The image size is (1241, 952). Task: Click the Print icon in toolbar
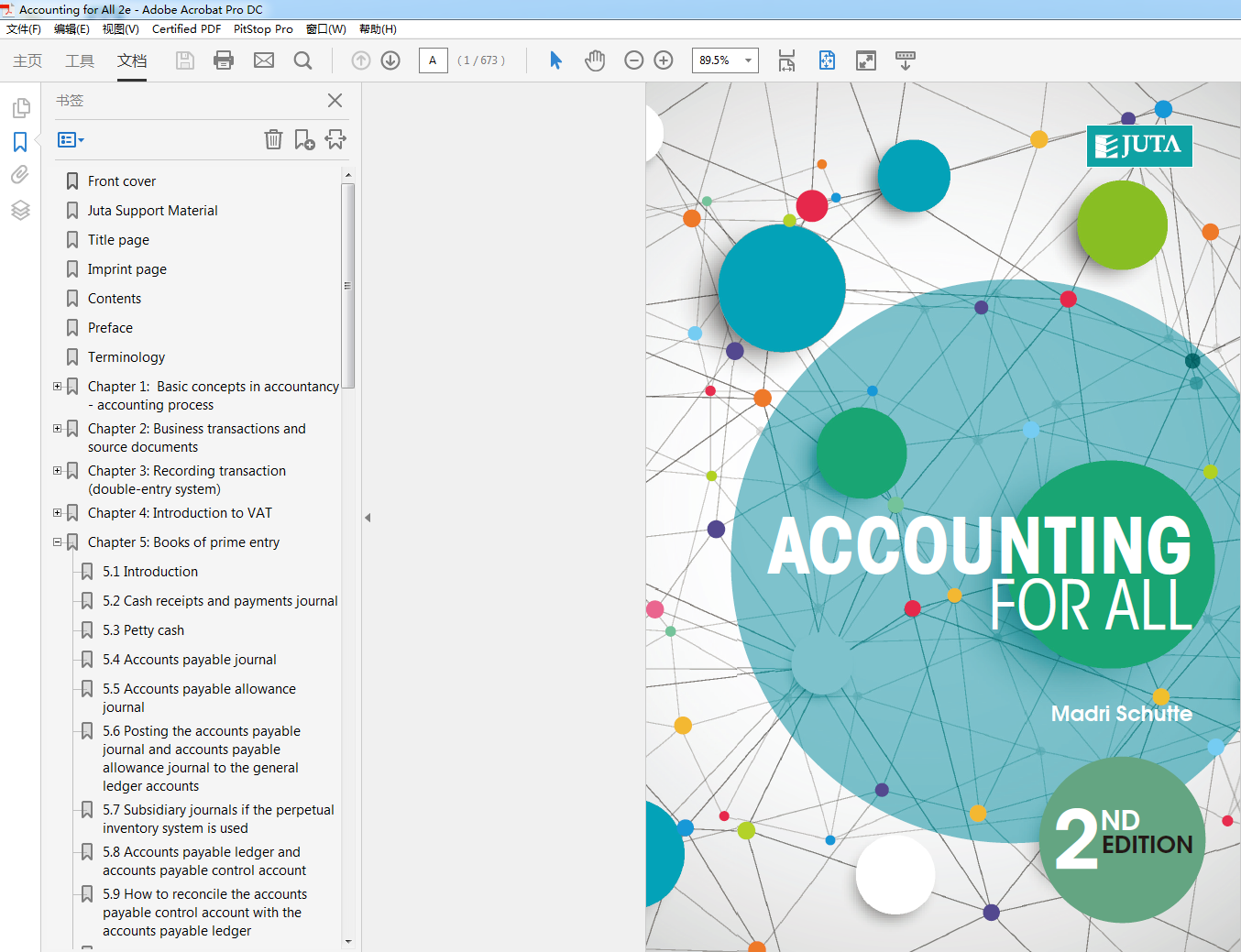[224, 60]
